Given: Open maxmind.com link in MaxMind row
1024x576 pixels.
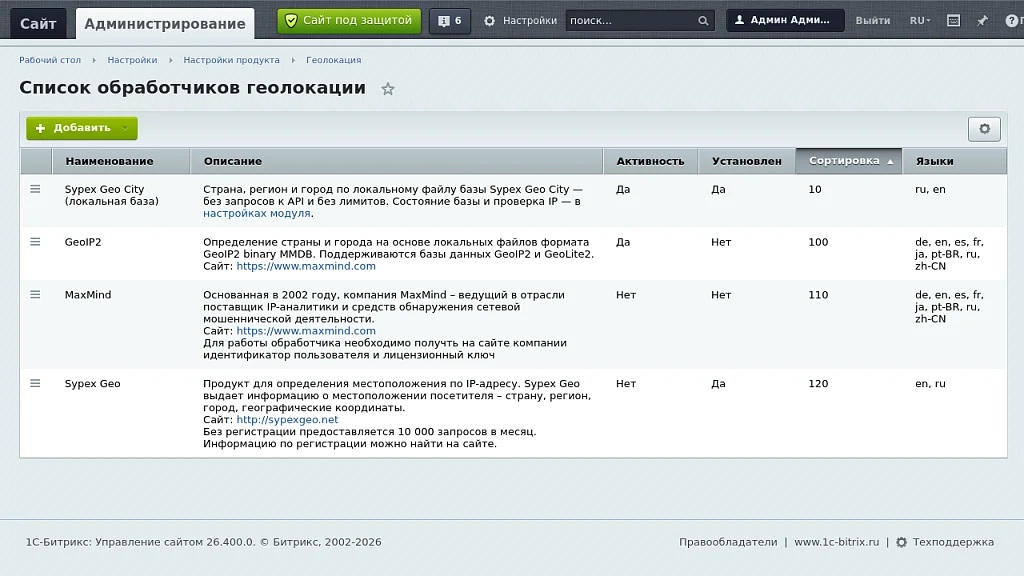Looking at the screenshot, I should [x=306, y=331].
